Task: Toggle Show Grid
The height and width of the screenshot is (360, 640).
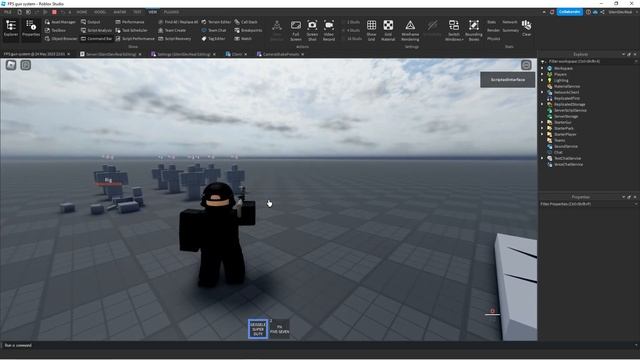Action: pos(371,30)
